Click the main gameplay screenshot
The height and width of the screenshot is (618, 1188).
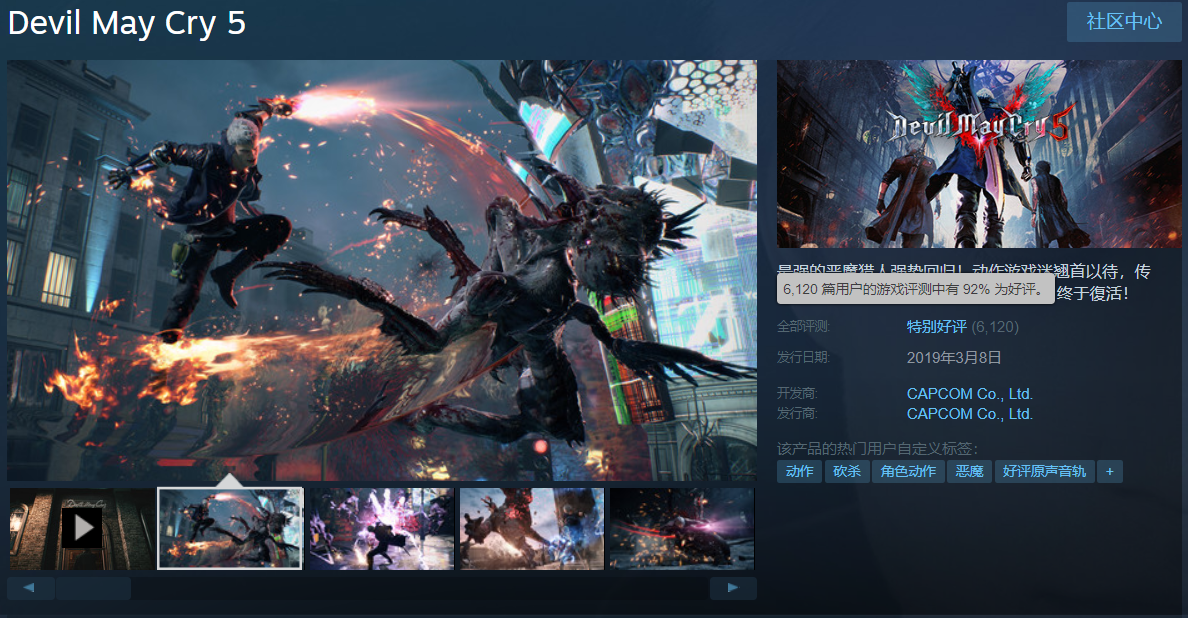382,270
